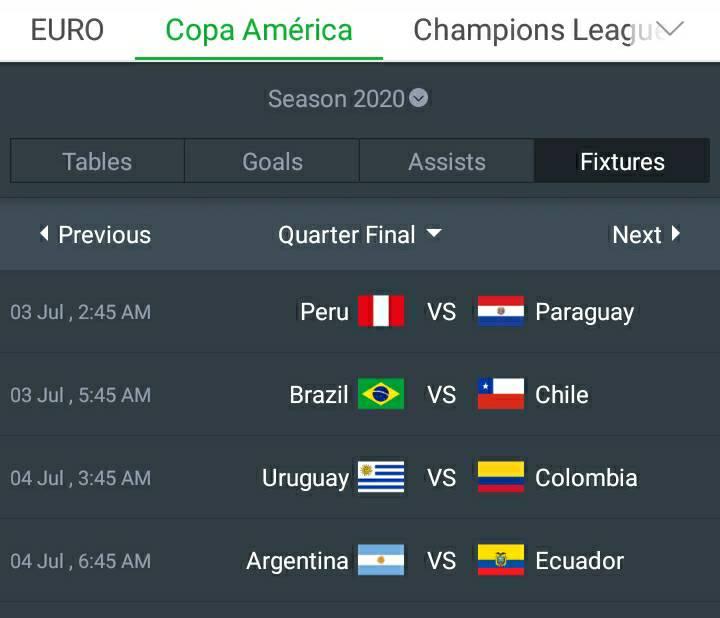Show the Goals tab
This screenshot has height=618, width=720.
click(272, 162)
